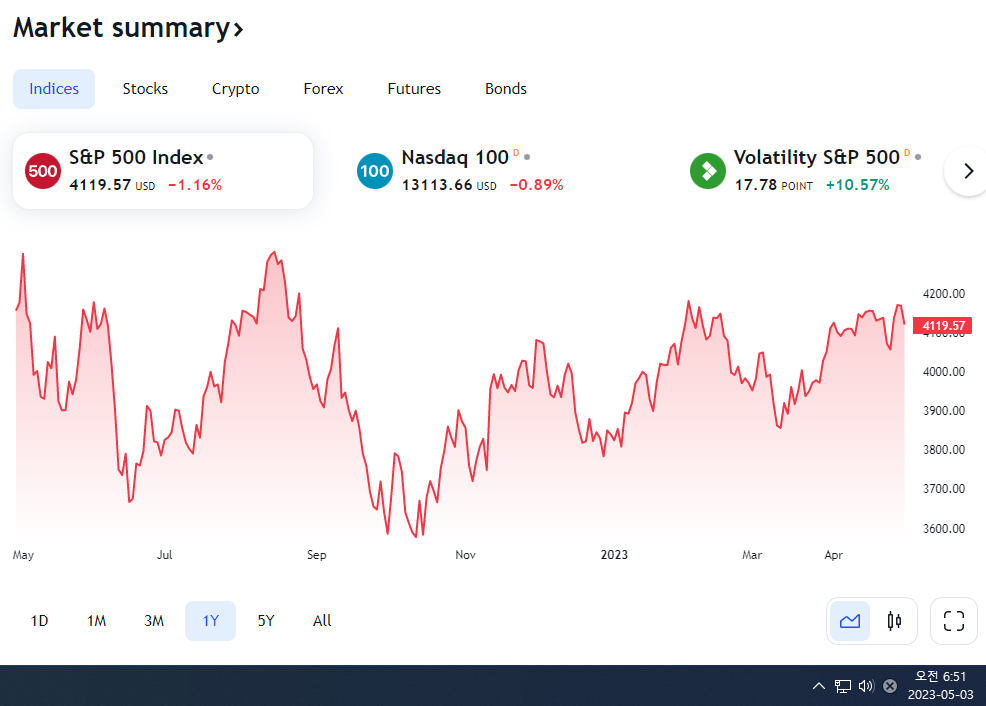Screen dimensions: 986x706
Task: Click the Sep label on time axis
Action: click(316, 554)
